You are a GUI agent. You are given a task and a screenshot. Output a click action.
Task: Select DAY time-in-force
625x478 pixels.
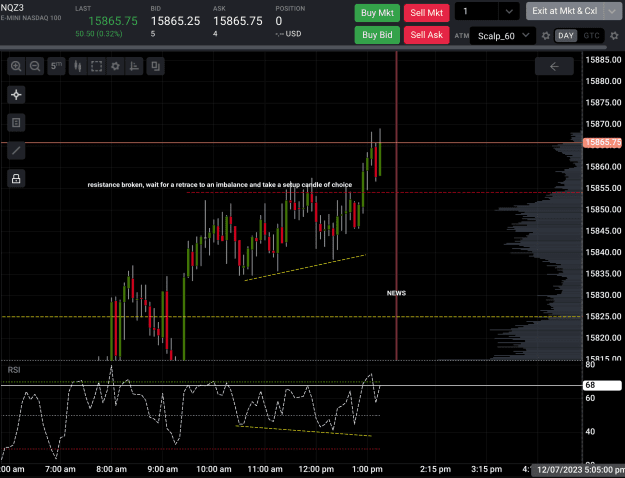pos(566,36)
